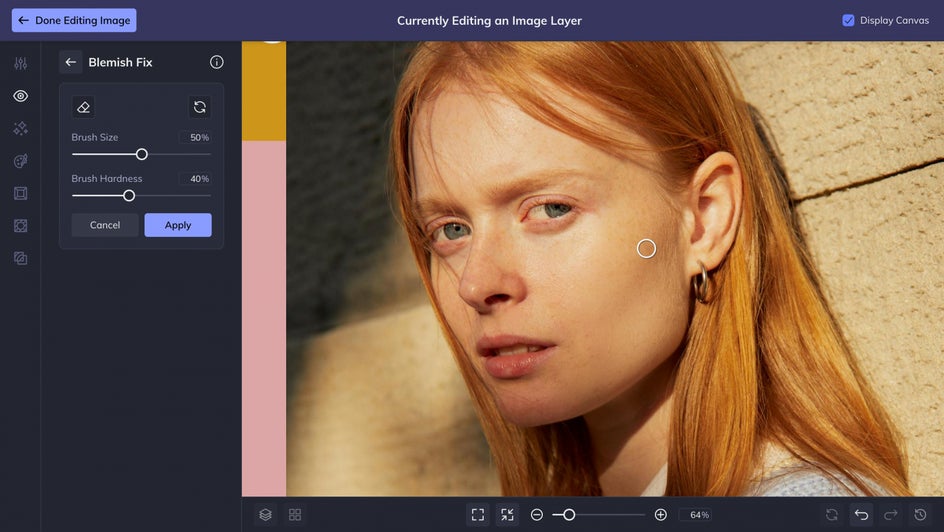Cancel the Blemish Fix edits
This screenshot has width=944, height=532.
105,225
